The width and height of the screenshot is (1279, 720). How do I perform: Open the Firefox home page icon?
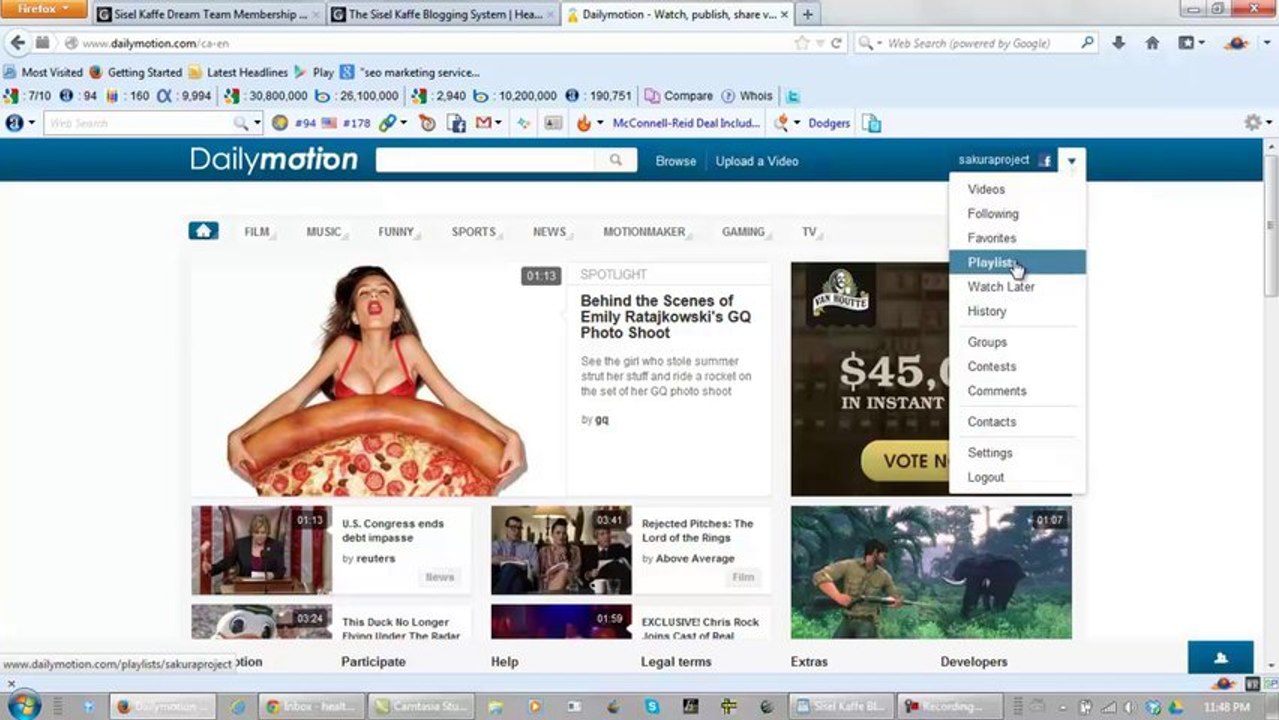click(1152, 43)
